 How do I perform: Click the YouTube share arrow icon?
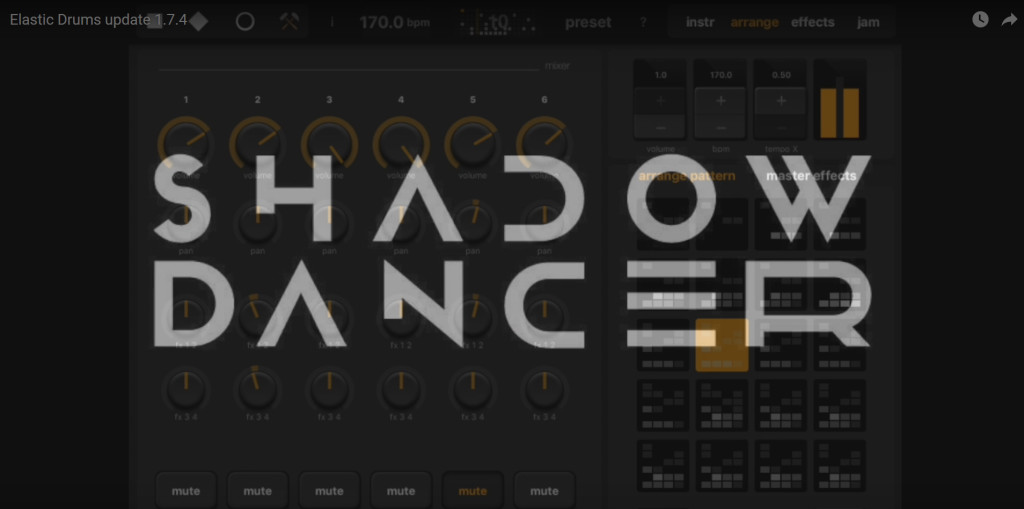pyautogui.click(x=1009, y=20)
